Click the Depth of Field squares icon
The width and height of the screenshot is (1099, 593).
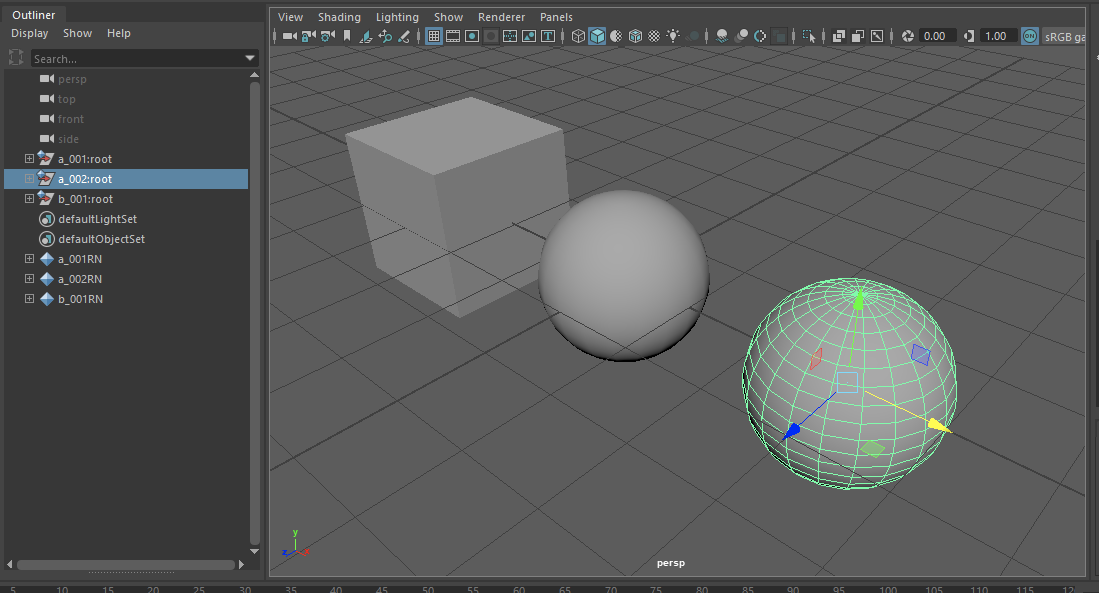point(779,36)
